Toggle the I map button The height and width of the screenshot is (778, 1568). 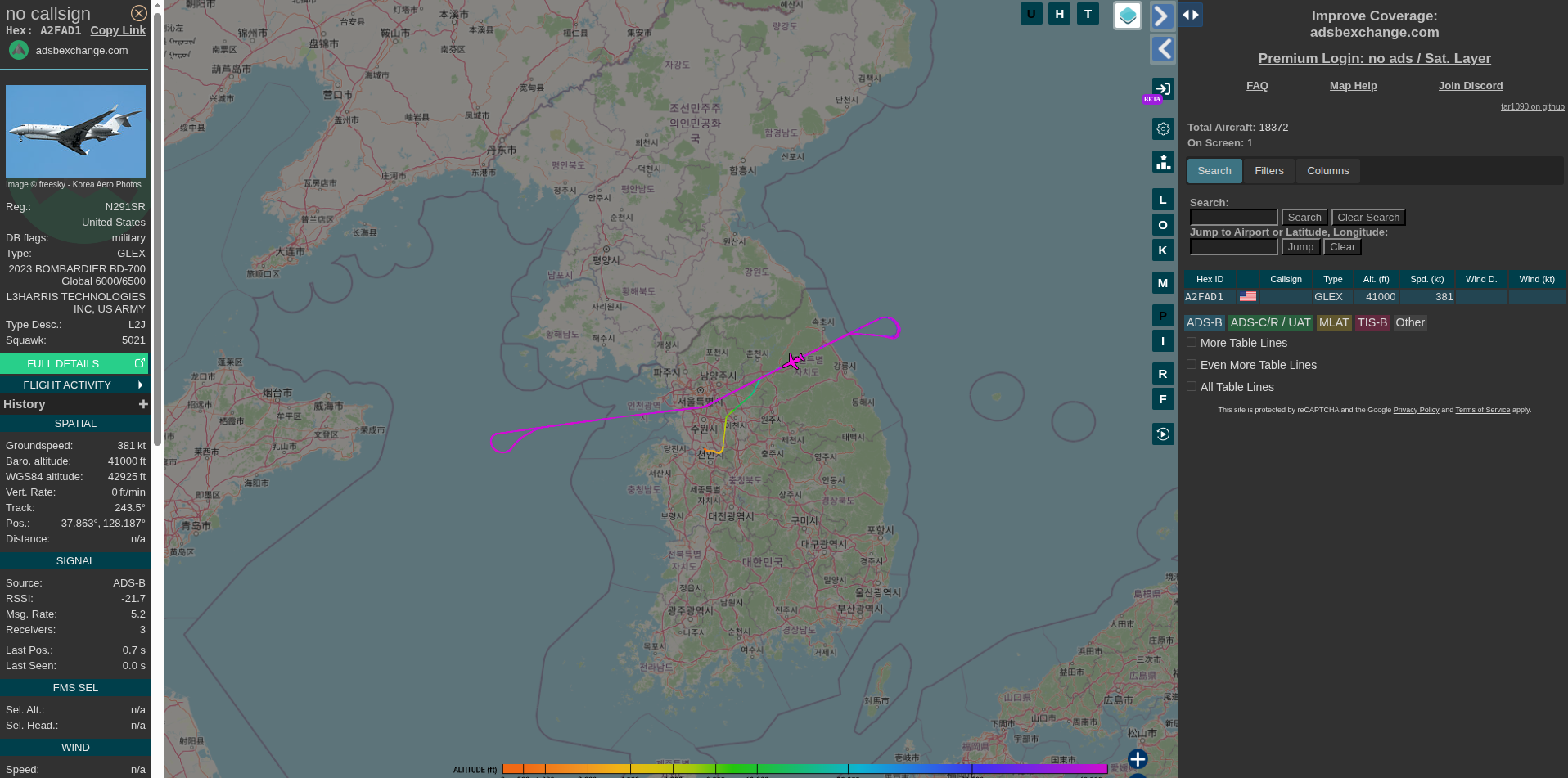coord(1163,341)
